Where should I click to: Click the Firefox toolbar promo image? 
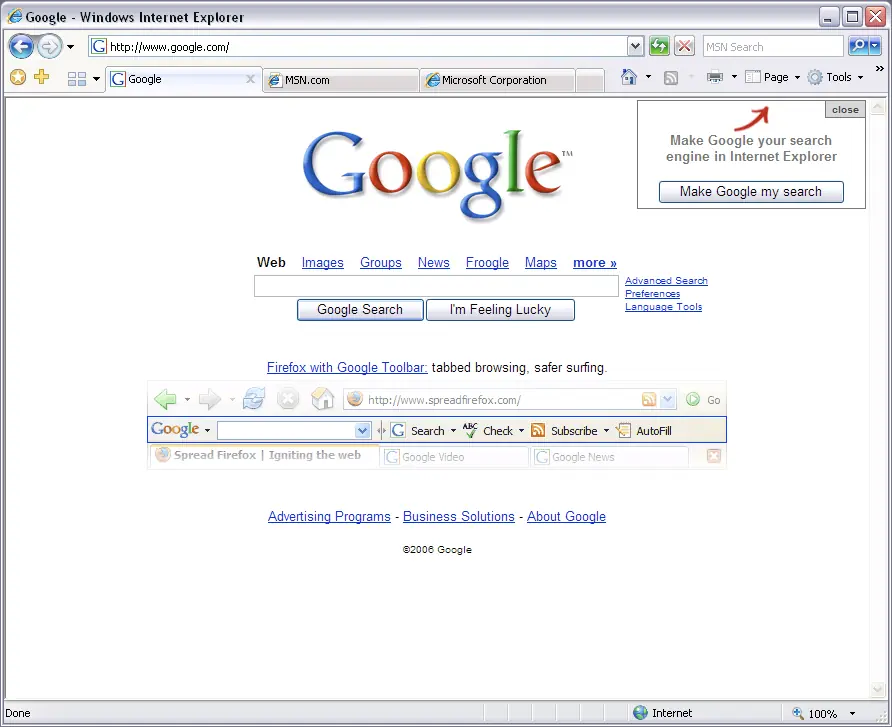point(437,425)
